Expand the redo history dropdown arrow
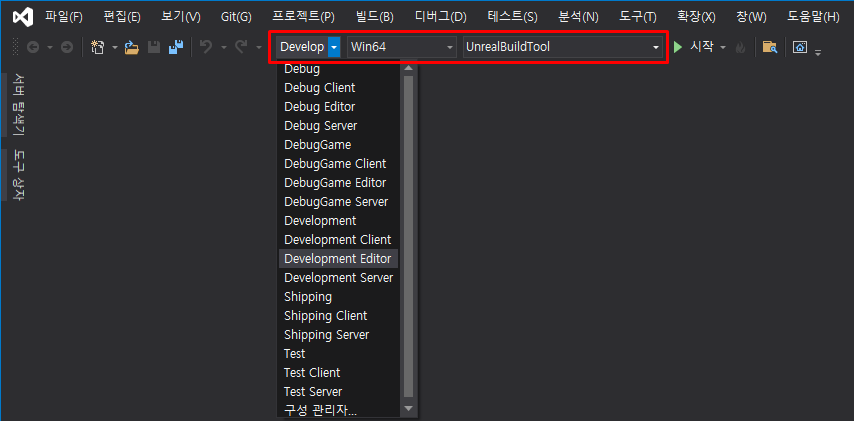 point(258,48)
